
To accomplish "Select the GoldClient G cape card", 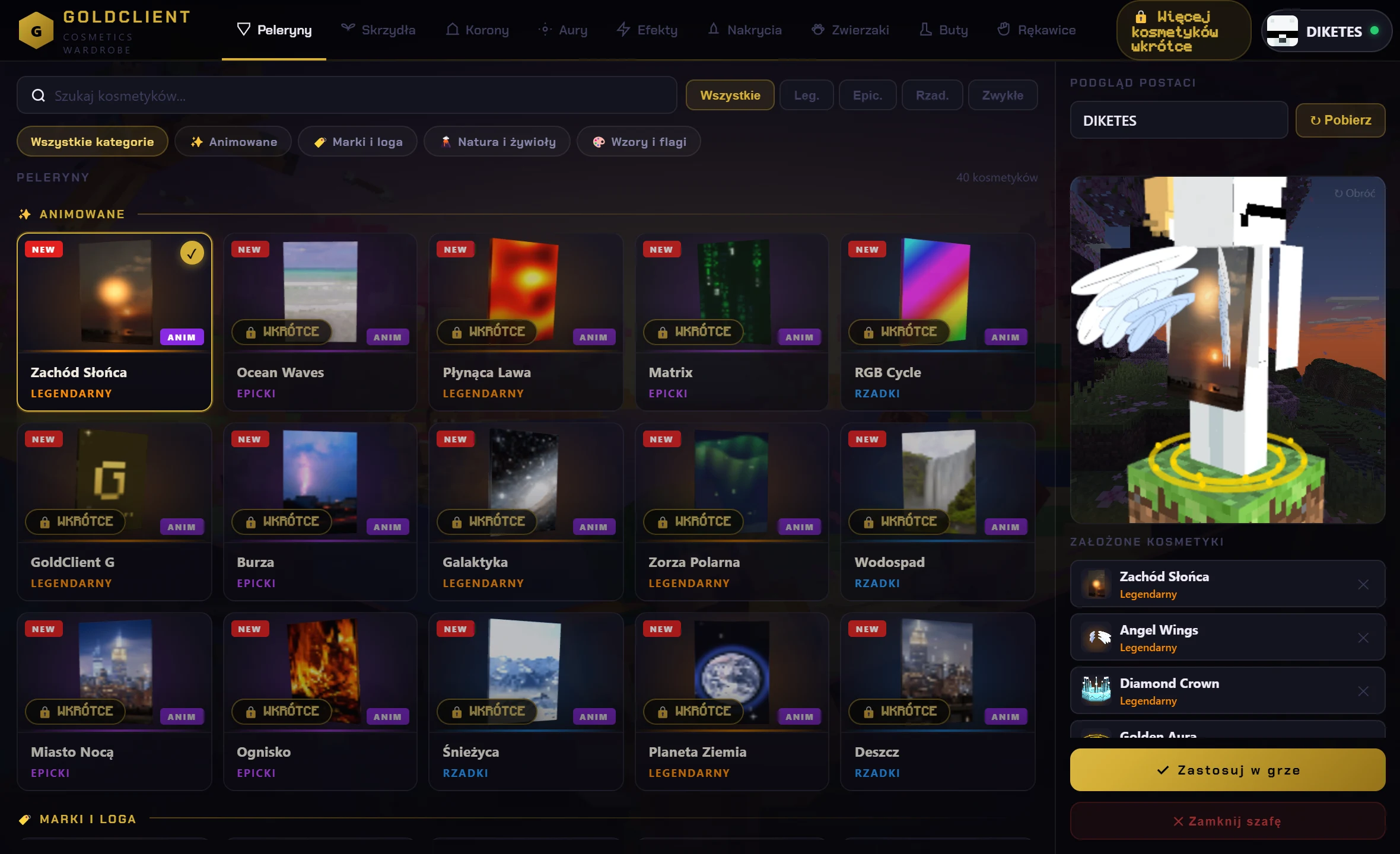I will tap(114, 512).
